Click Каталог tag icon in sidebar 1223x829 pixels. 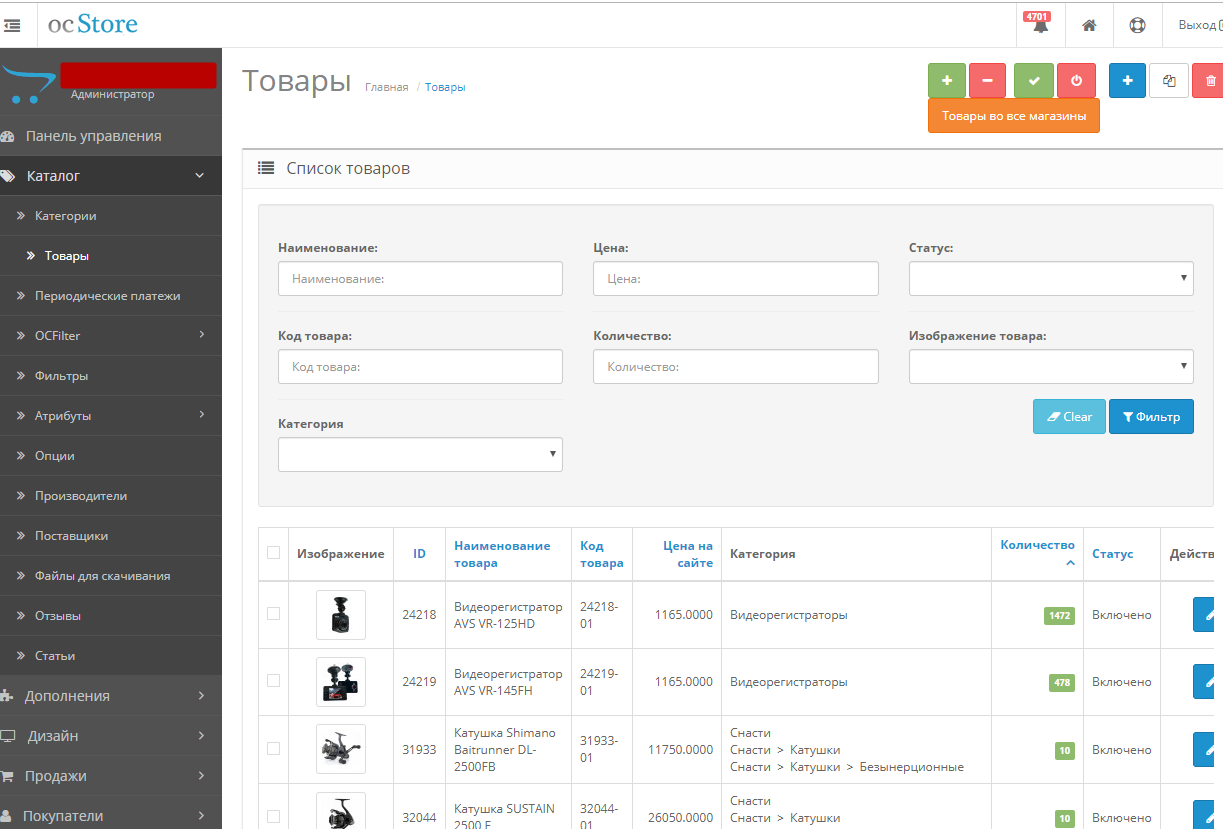coord(8,176)
